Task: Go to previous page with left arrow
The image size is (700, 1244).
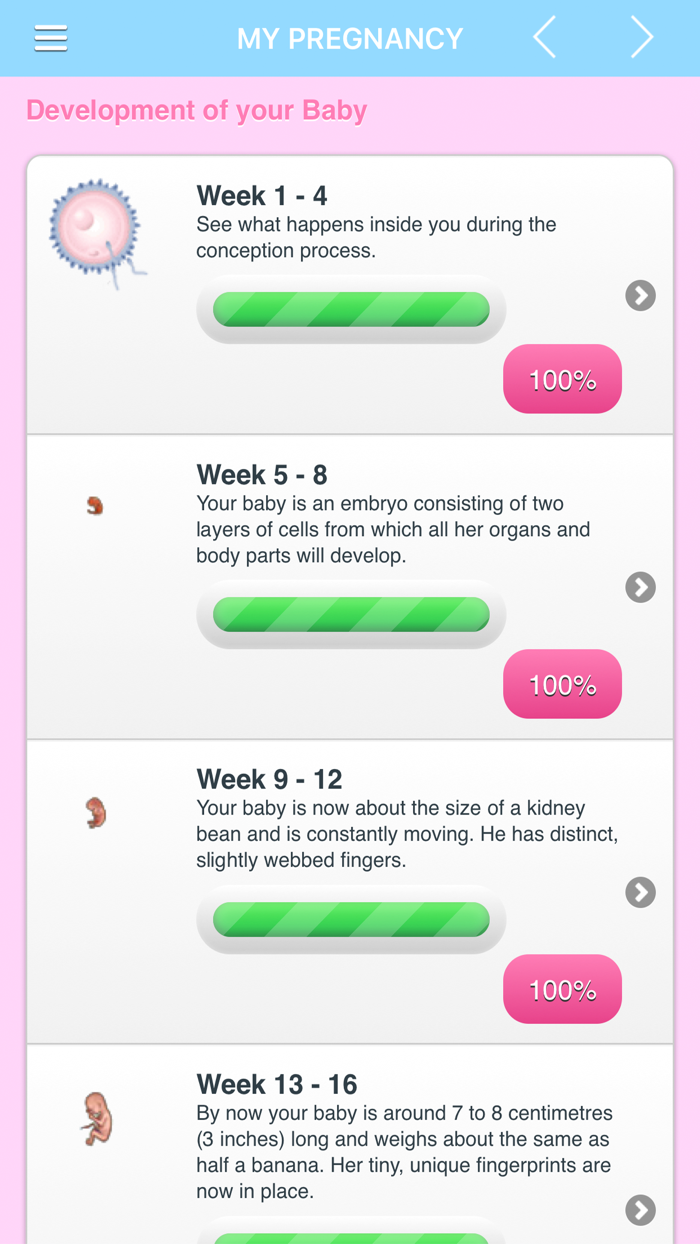Action: click(545, 39)
